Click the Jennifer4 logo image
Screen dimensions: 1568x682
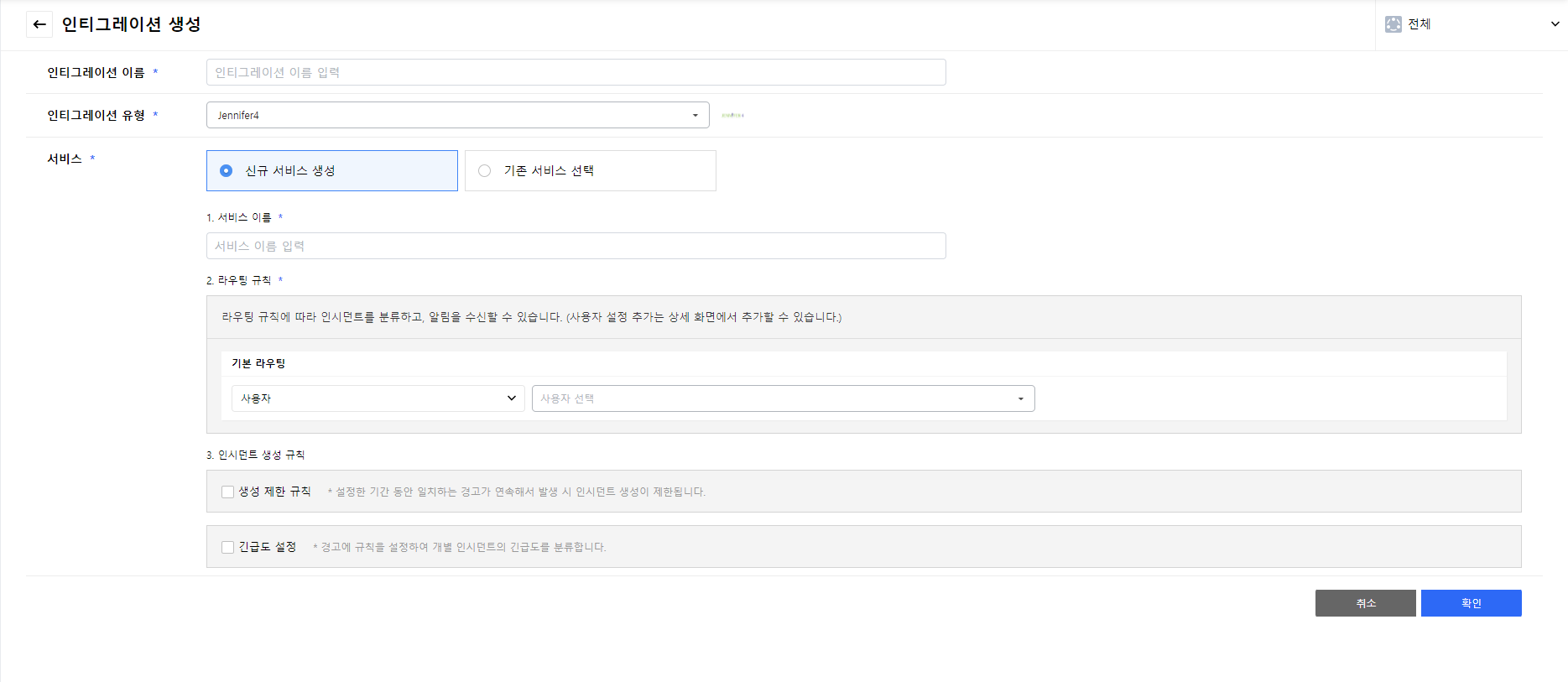pyautogui.click(x=732, y=116)
